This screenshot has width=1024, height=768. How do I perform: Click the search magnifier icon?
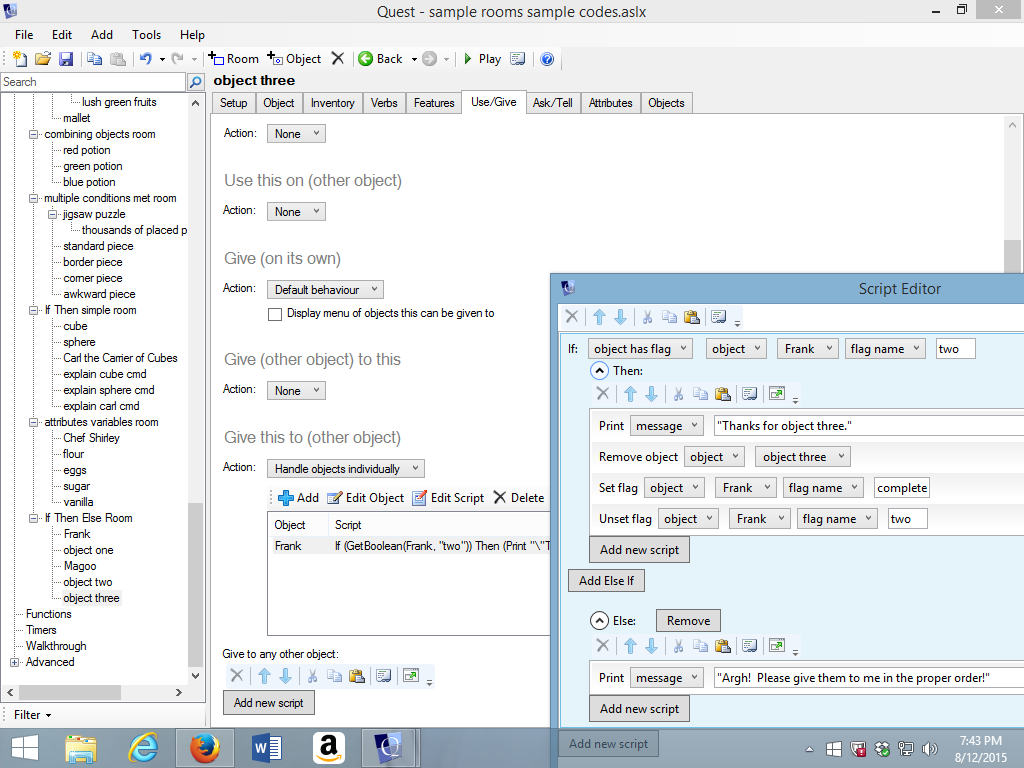pos(196,81)
